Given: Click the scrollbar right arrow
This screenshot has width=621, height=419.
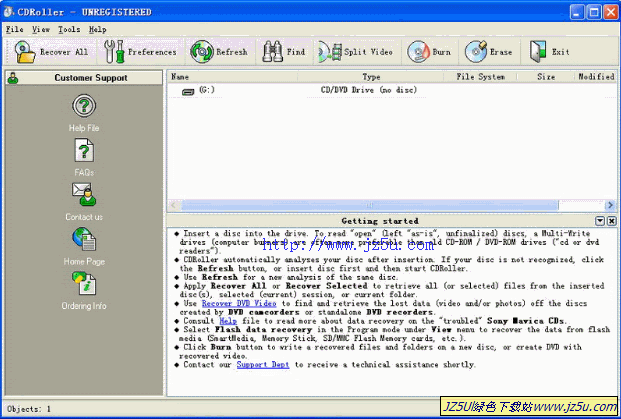Looking at the screenshot, I should [610, 205].
